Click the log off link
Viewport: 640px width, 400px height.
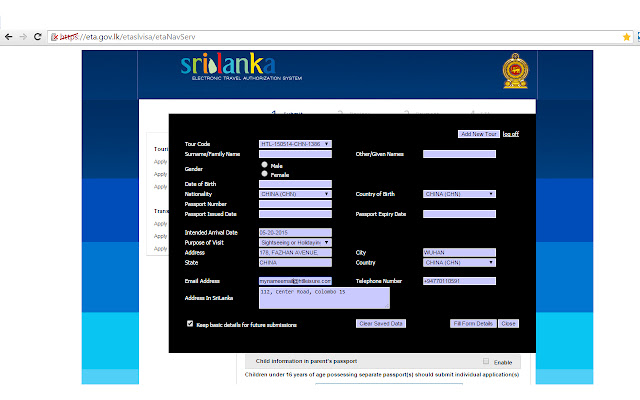point(510,133)
